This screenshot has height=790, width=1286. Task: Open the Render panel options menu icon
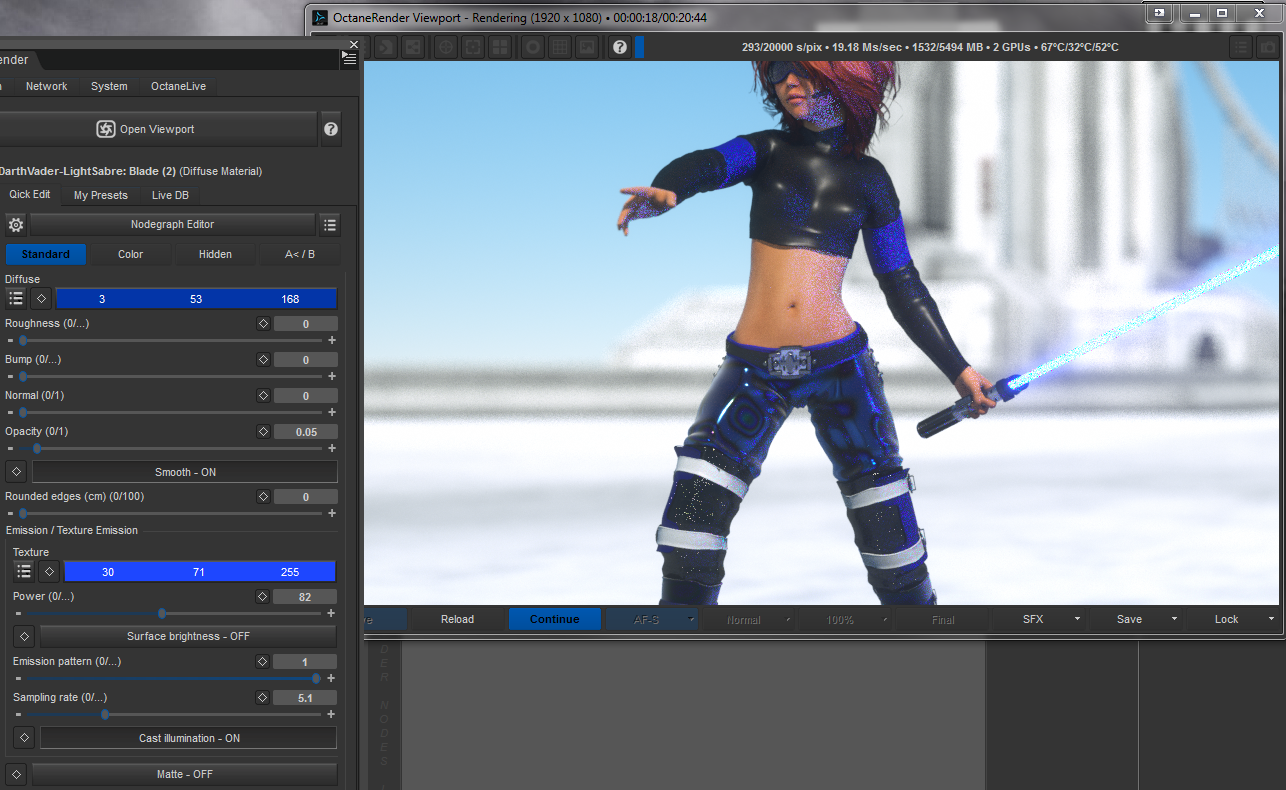pos(349,60)
